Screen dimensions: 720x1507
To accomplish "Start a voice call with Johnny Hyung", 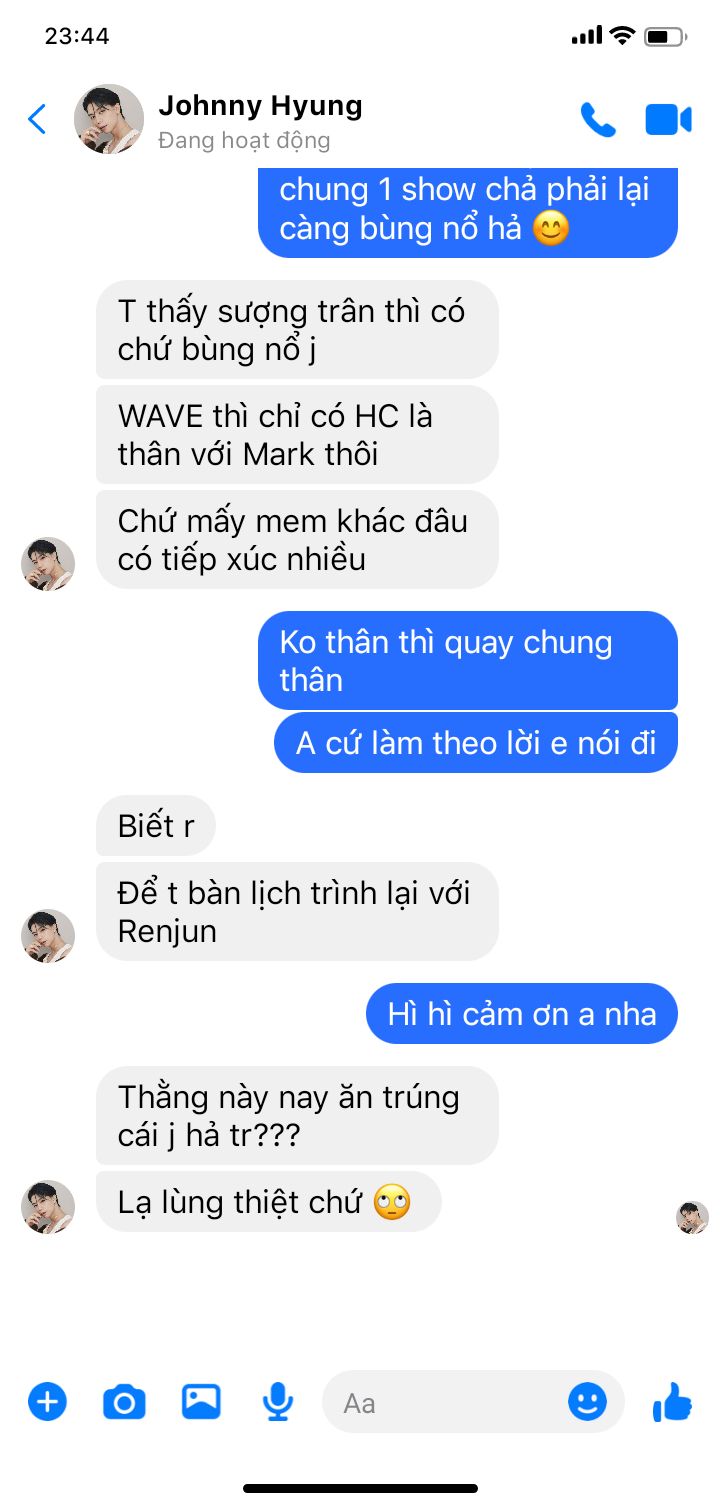I will tap(598, 120).
